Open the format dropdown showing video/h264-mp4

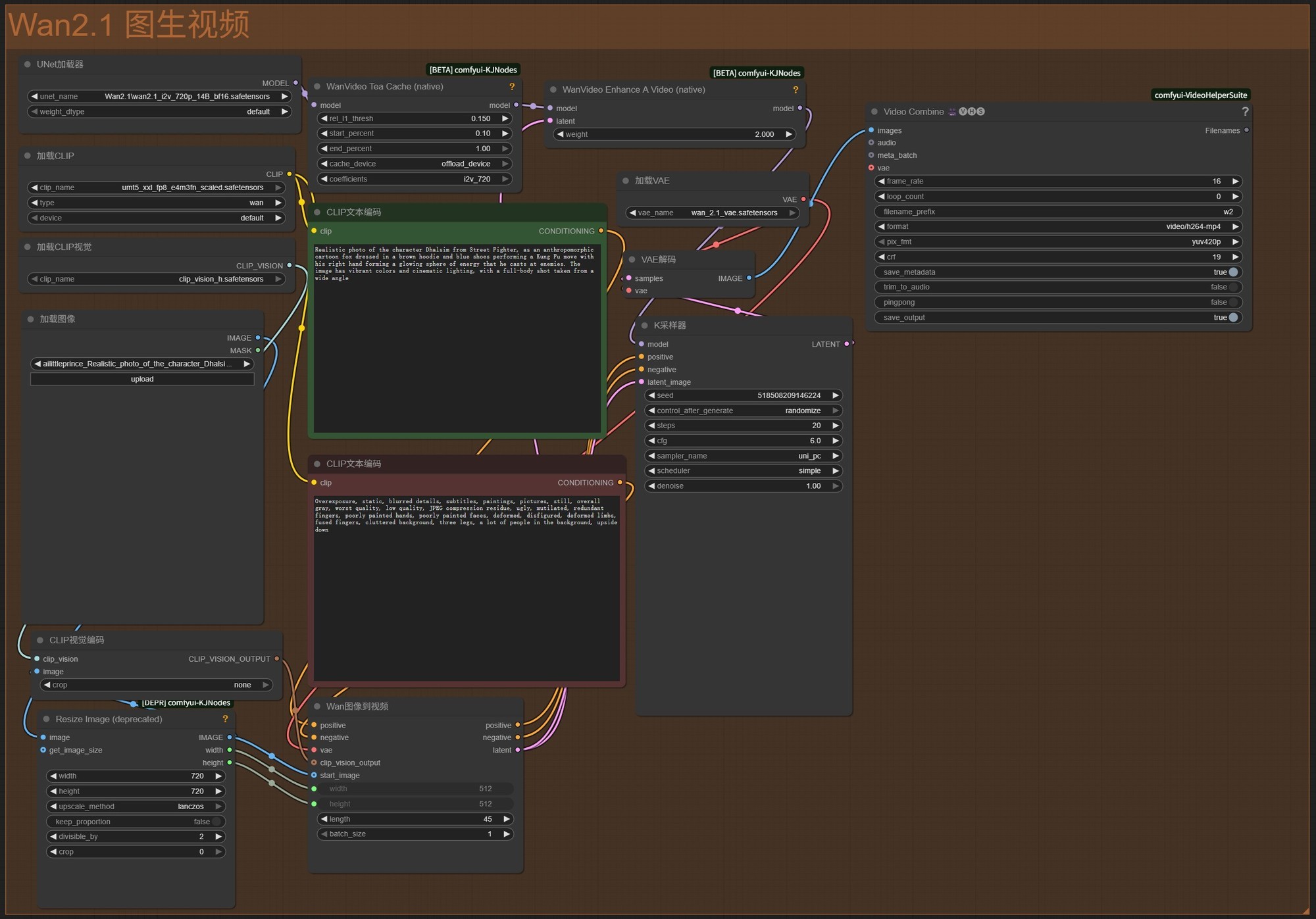pyautogui.click(x=1057, y=227)
